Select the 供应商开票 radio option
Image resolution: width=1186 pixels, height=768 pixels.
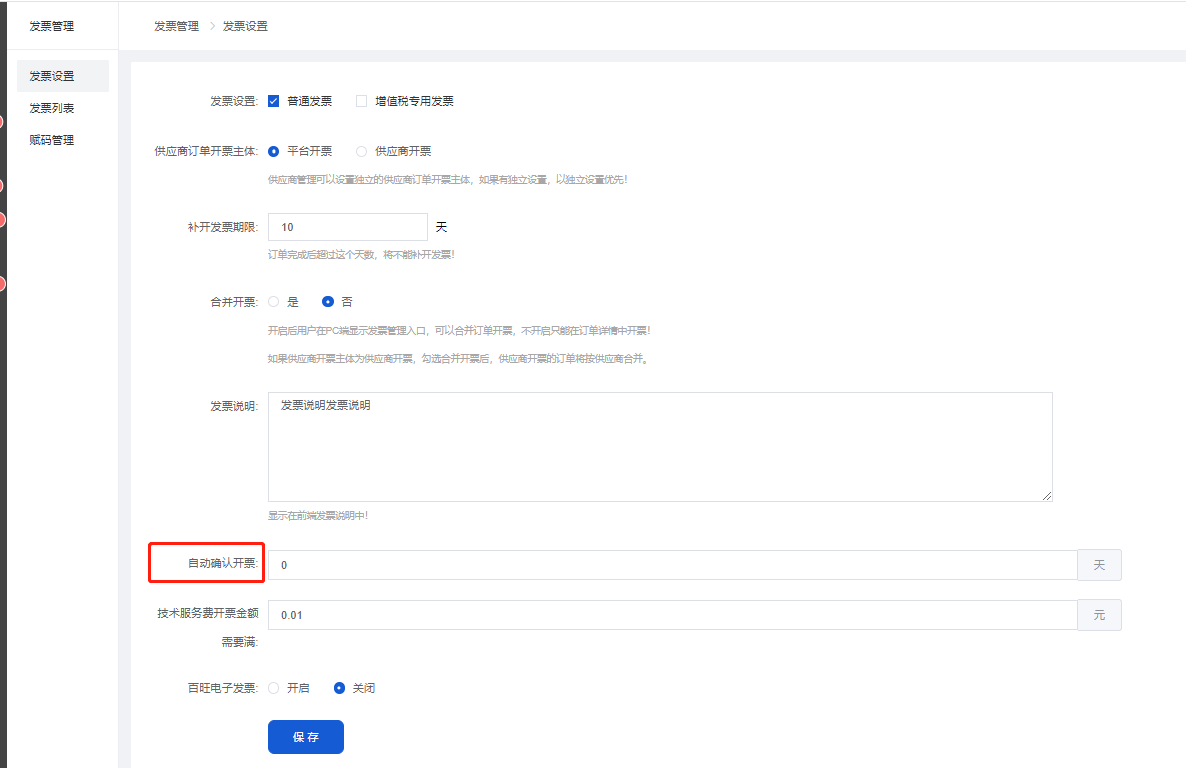point(362,151)
